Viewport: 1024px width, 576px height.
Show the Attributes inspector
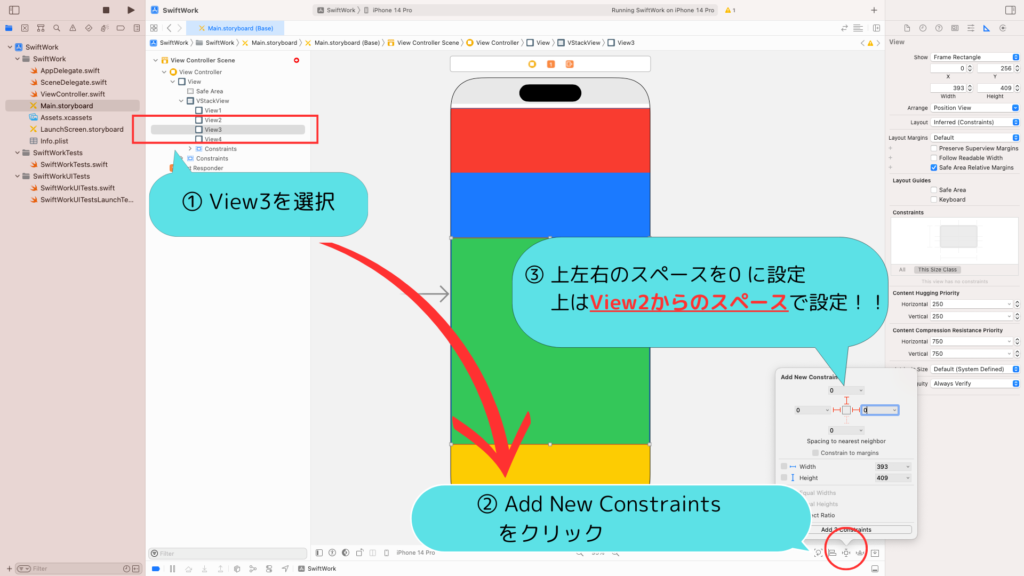(970, 28)
